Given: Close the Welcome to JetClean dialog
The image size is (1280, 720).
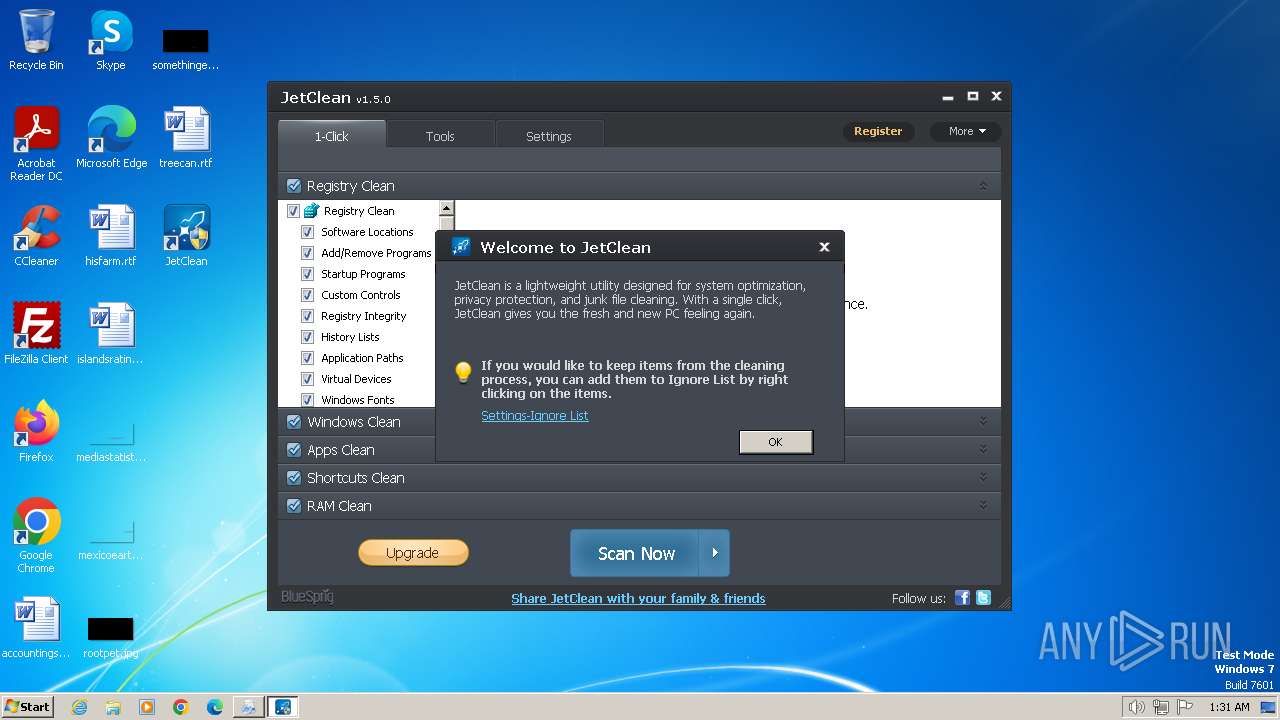Looking at the screenshot, I should pos(824,247).
